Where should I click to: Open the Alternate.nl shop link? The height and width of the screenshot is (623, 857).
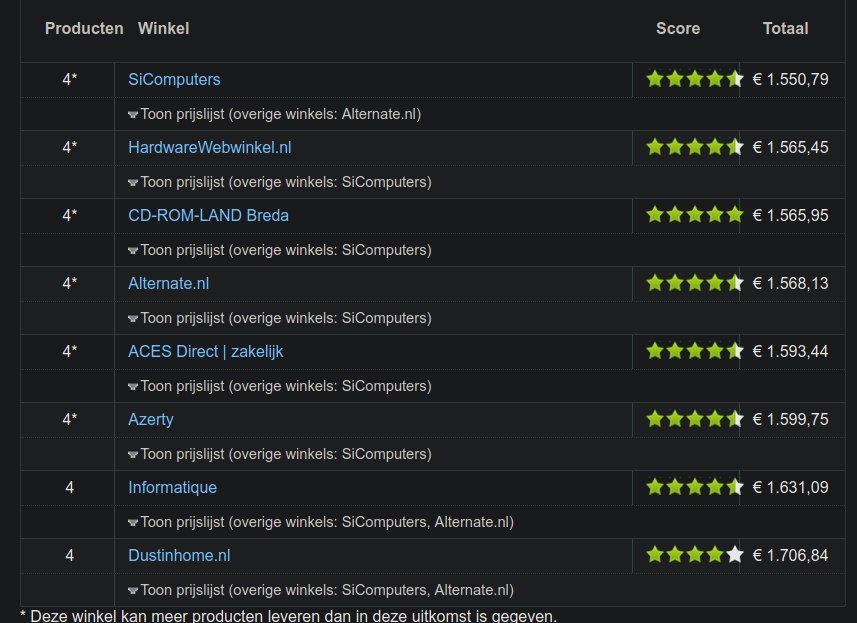click(168, 284)
